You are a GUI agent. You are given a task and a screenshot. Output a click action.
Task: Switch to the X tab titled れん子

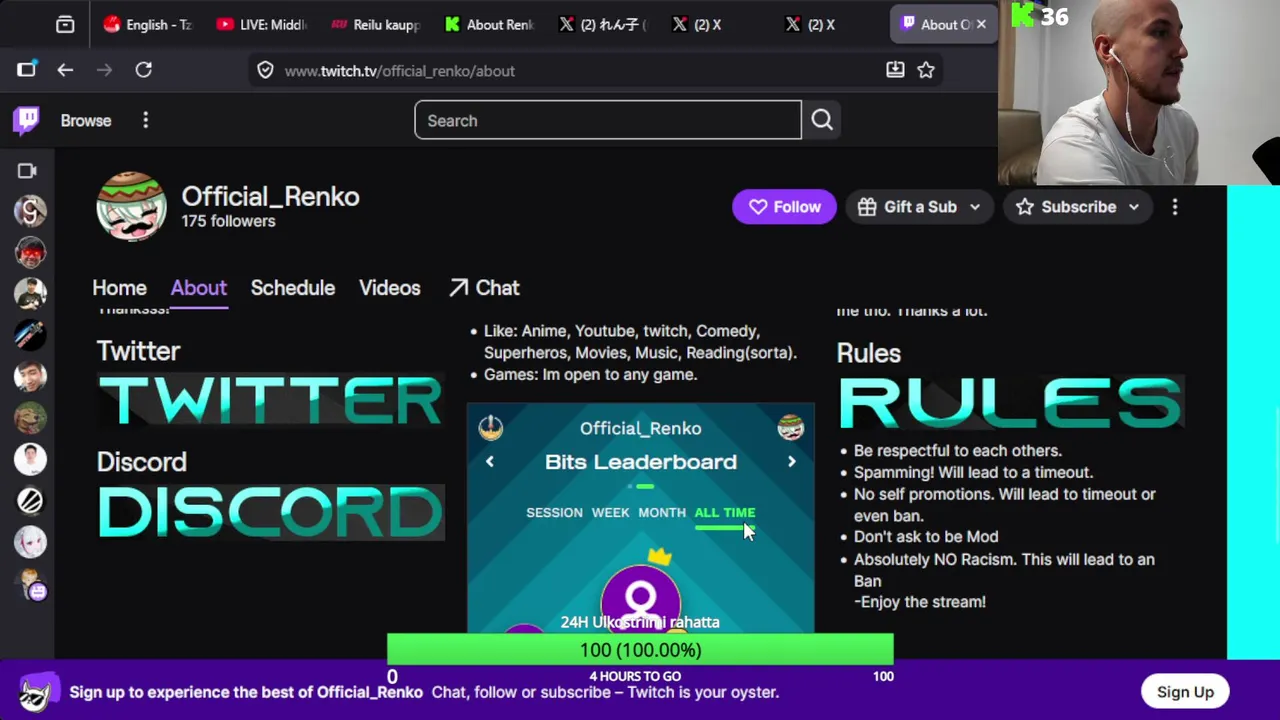click(x=603, y=24)
